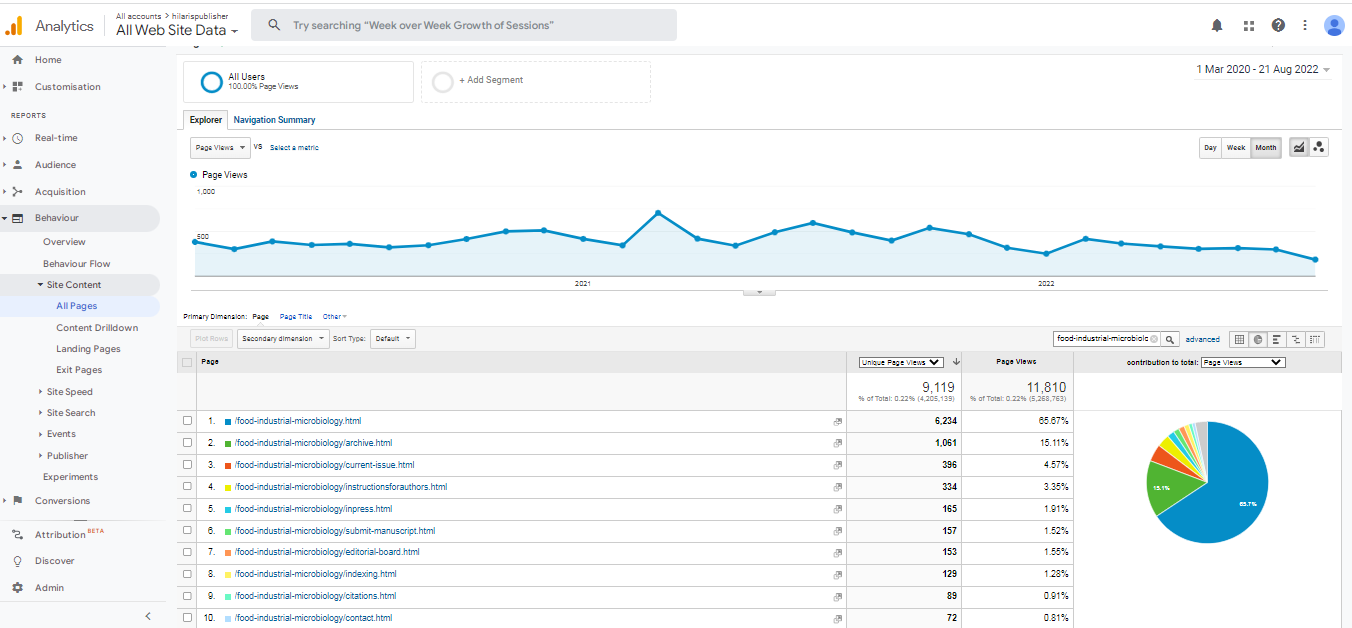Switch table to data grid view
Screen dimensions: 1352x628
click(1239, 339)
